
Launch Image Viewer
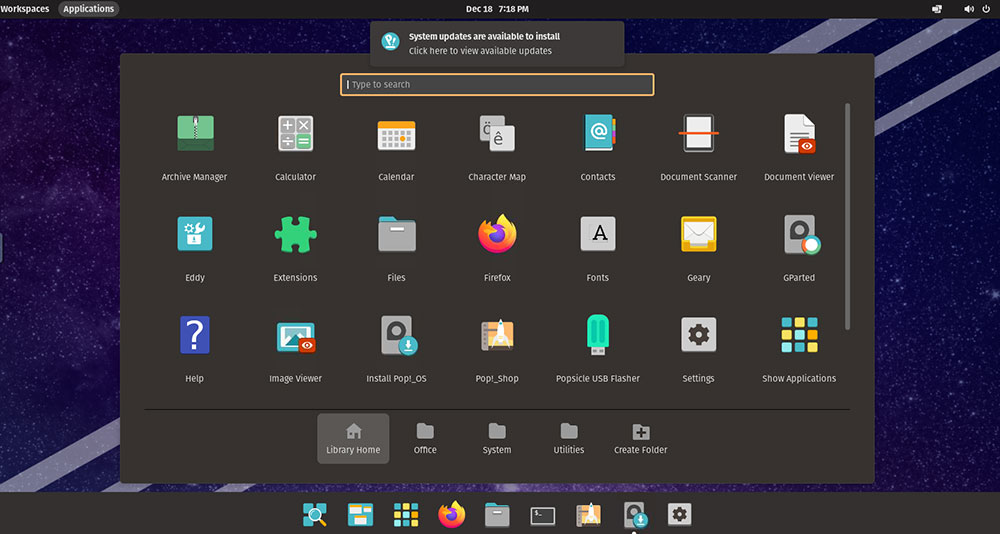coord(296,337)
